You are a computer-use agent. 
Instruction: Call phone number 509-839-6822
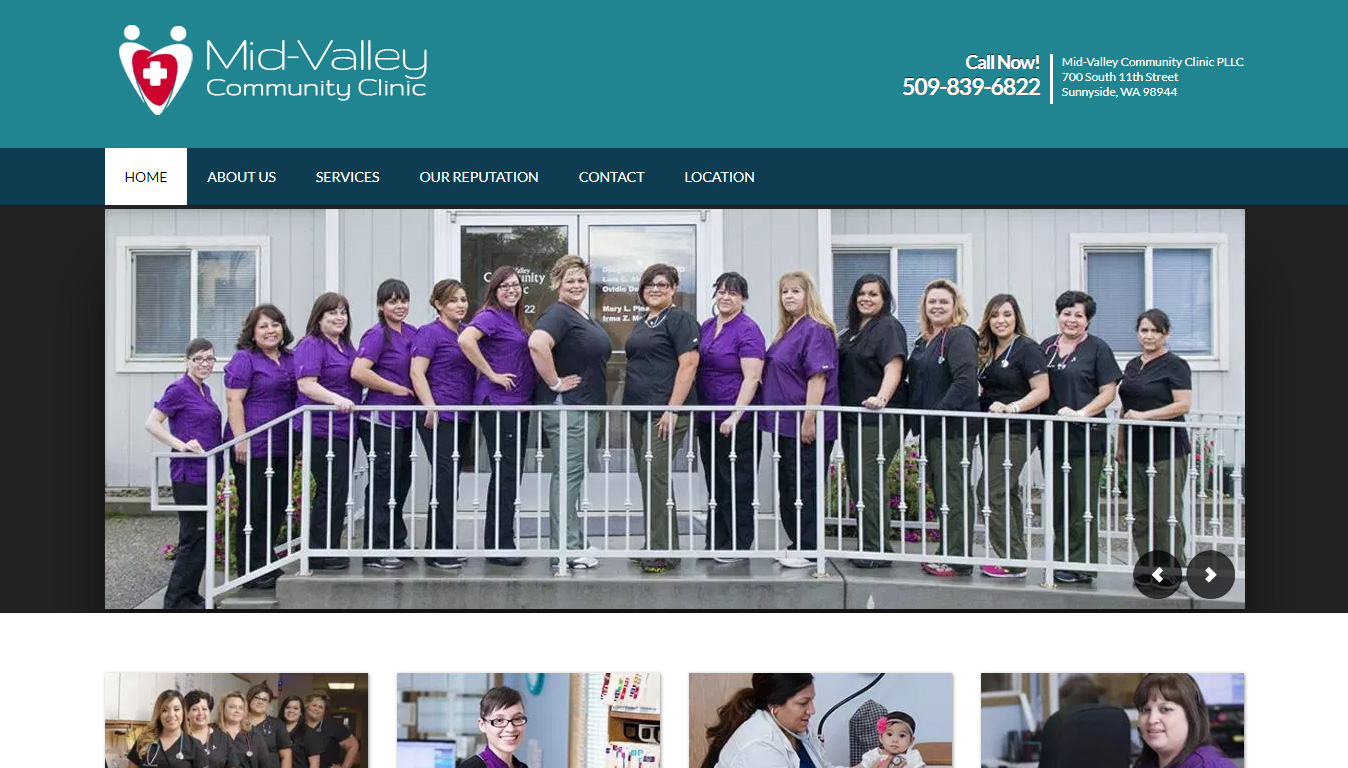[x=971, y=87]
